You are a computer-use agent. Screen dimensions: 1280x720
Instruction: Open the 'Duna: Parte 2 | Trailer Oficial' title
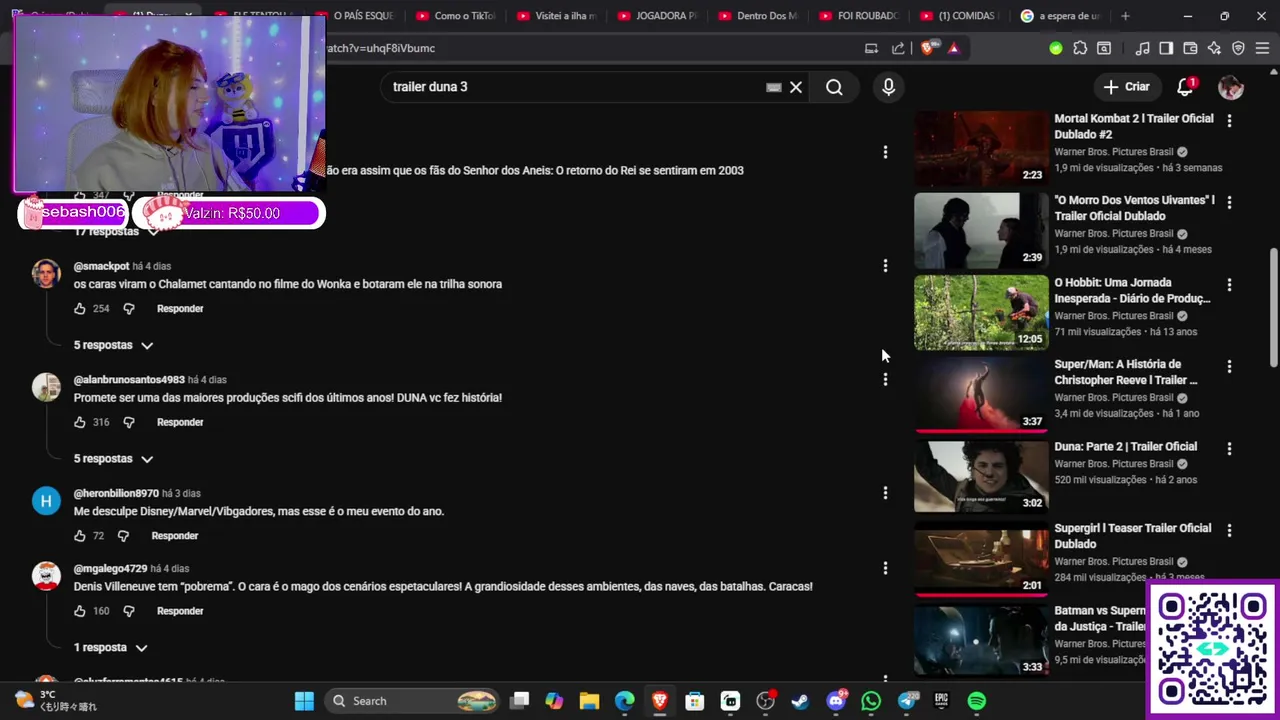click(x=1125, y=447)
